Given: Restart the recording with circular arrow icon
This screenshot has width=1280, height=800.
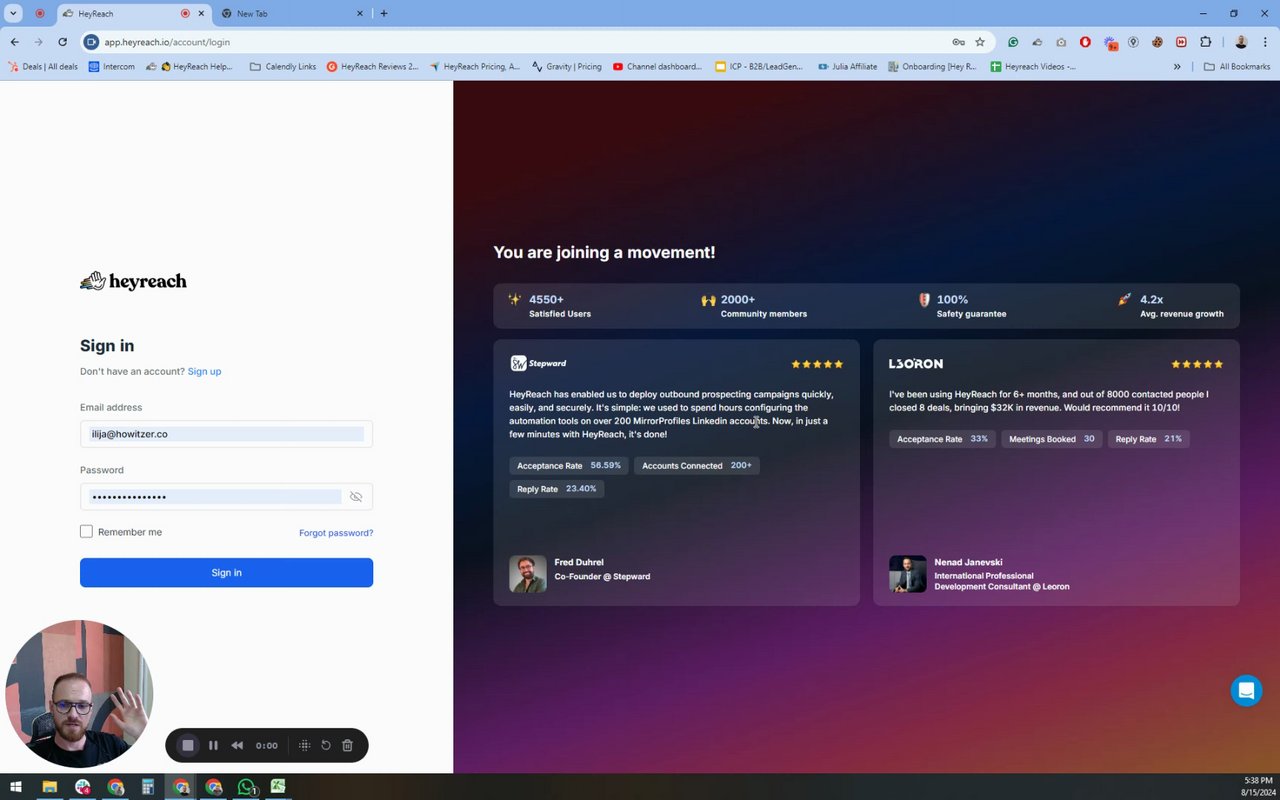Looking at the screenshot, I should pyautogui.click(x=326, y=745).
